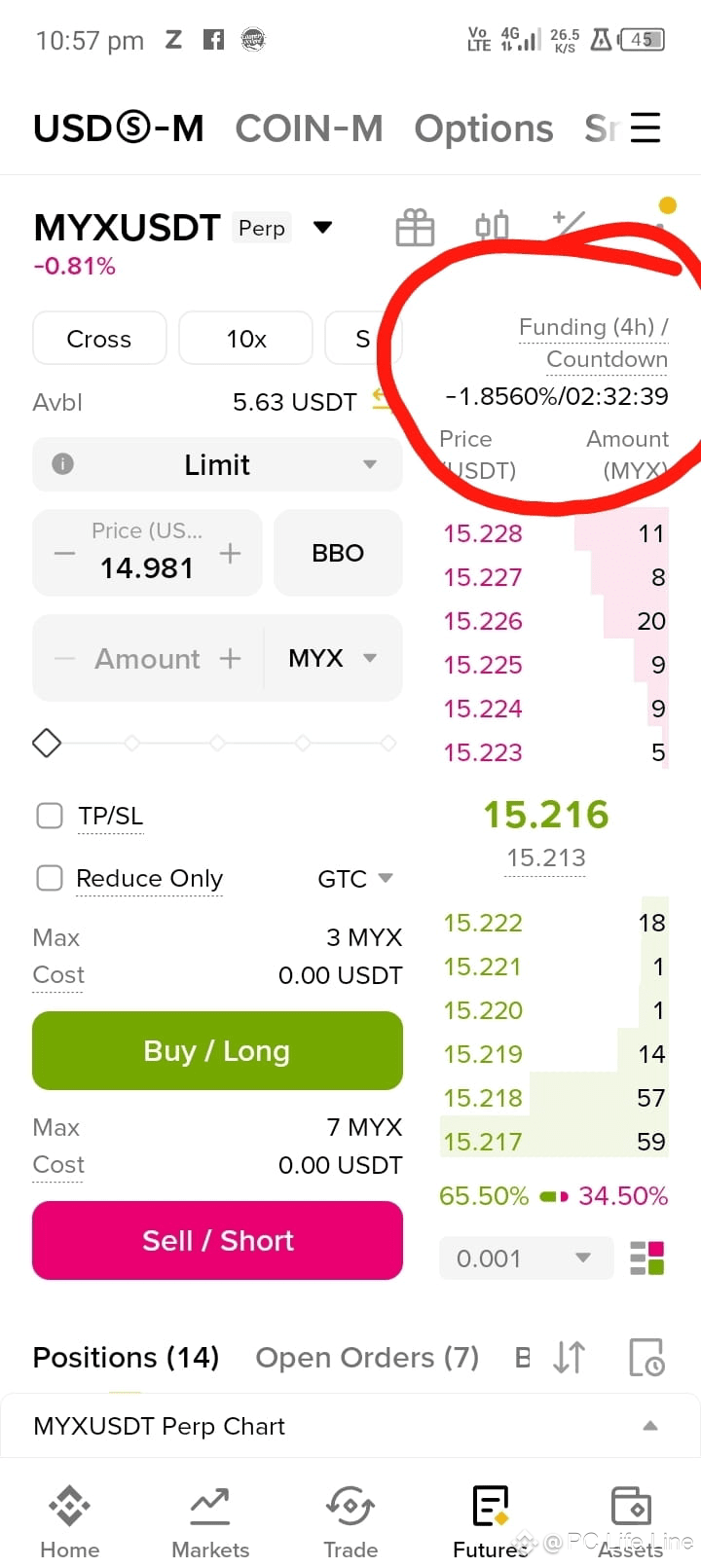Tap the limit order info icon
Screen dimensions: 701x1568
point(62,464)
